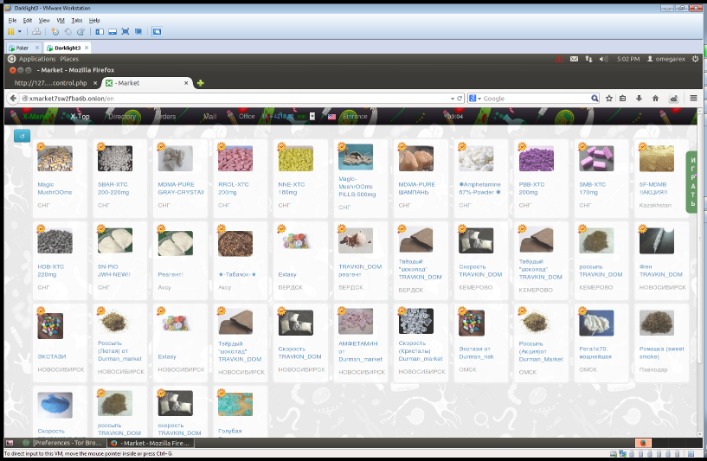Viewport: 707px width, 461px height.
Task: Open the small dropdown beside the balance
Action: tap(312, 116)
